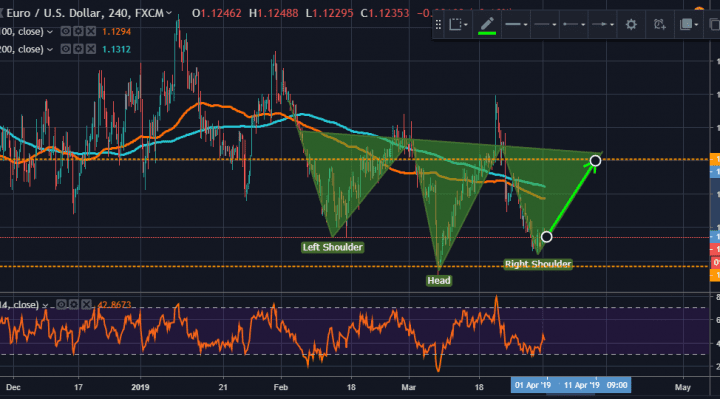Select the line color pencil with green swatch
The width and height of the screenshot is (720, 399).
[487, 25]
